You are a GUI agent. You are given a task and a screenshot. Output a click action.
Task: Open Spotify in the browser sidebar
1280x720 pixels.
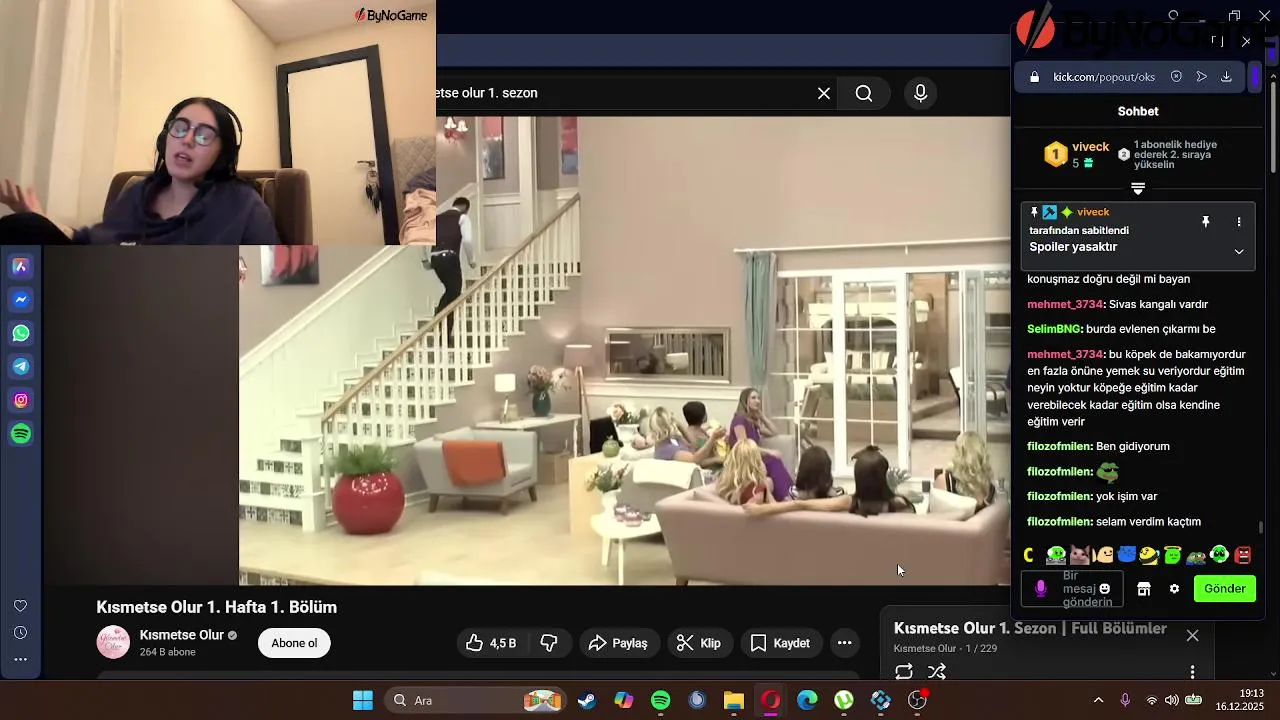click(x=21, y=434)
